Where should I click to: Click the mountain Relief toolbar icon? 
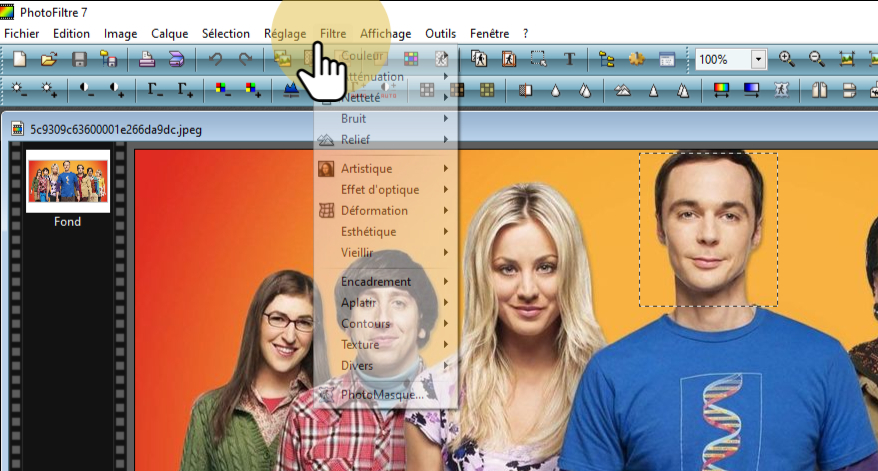pyautogui.click(x=623, y=90)
